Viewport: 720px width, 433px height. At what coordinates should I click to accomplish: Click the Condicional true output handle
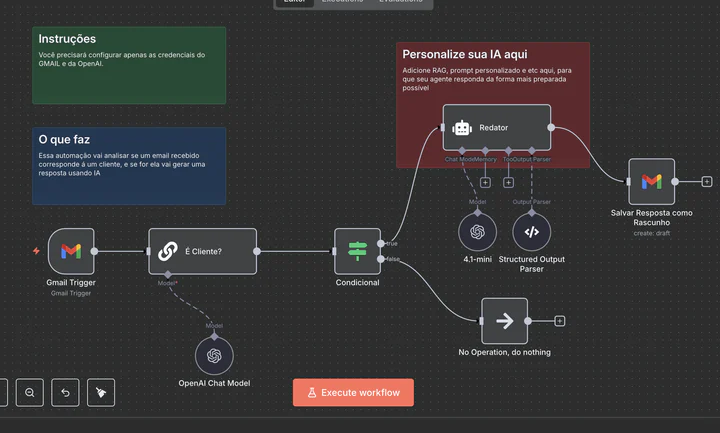click(381, 243)
